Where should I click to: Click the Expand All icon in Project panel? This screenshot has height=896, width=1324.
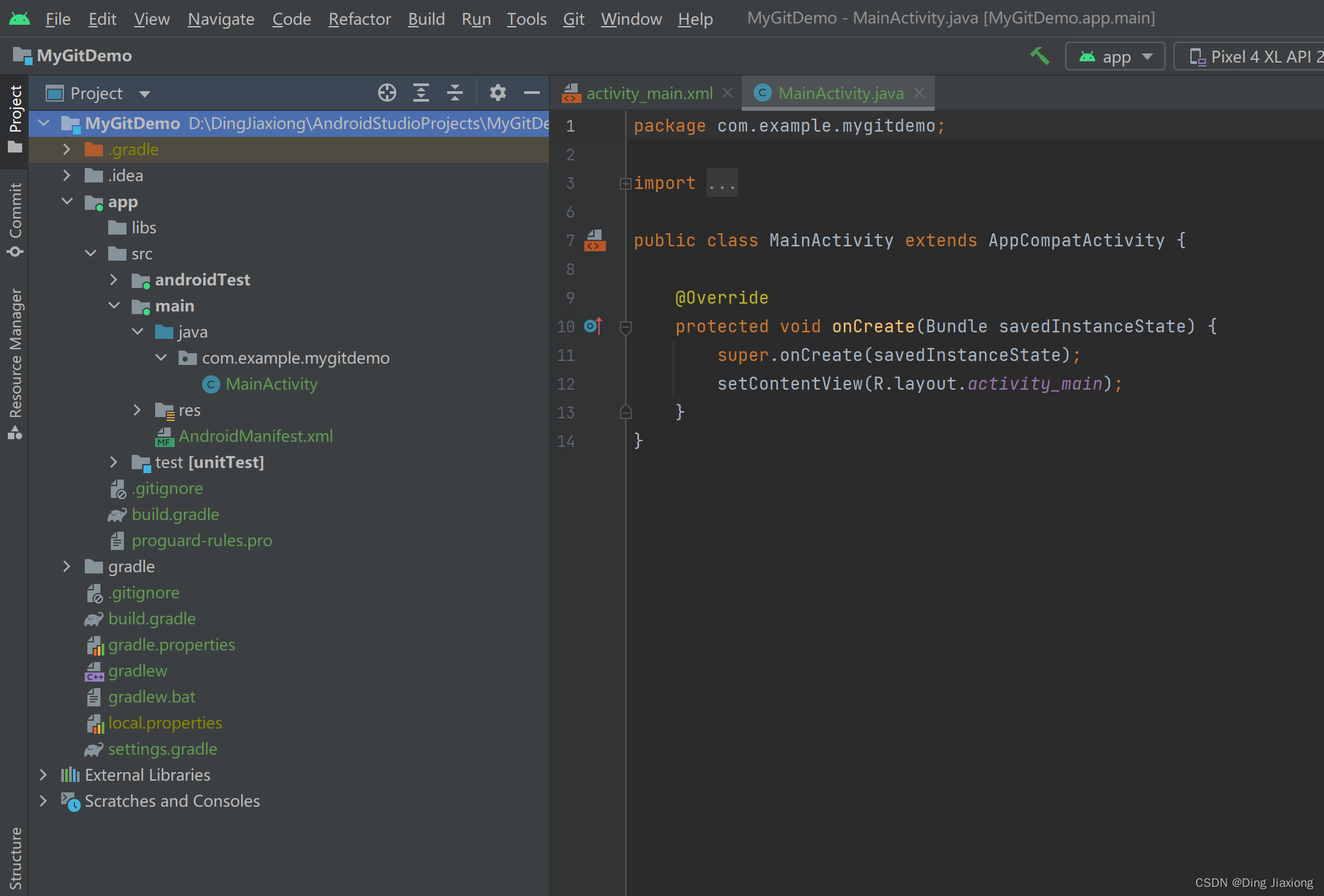coord(421,93)
